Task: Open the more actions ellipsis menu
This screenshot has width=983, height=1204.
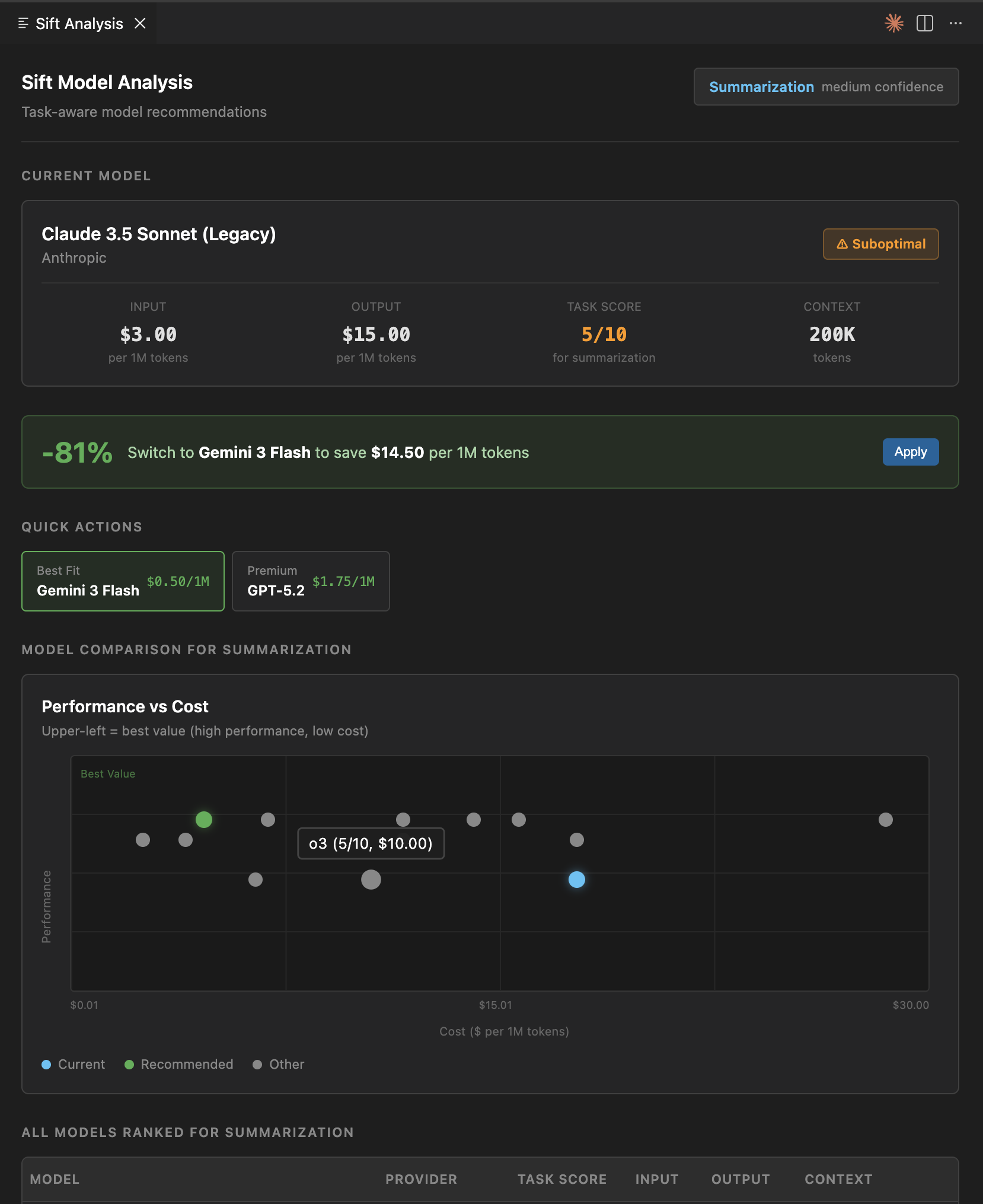Action: 955,23
